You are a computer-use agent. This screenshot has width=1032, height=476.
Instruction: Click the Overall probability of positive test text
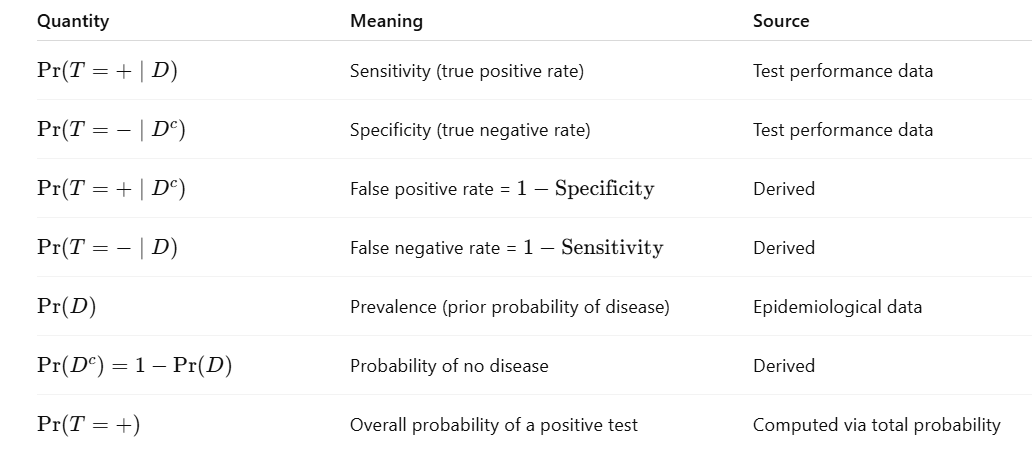493,425
